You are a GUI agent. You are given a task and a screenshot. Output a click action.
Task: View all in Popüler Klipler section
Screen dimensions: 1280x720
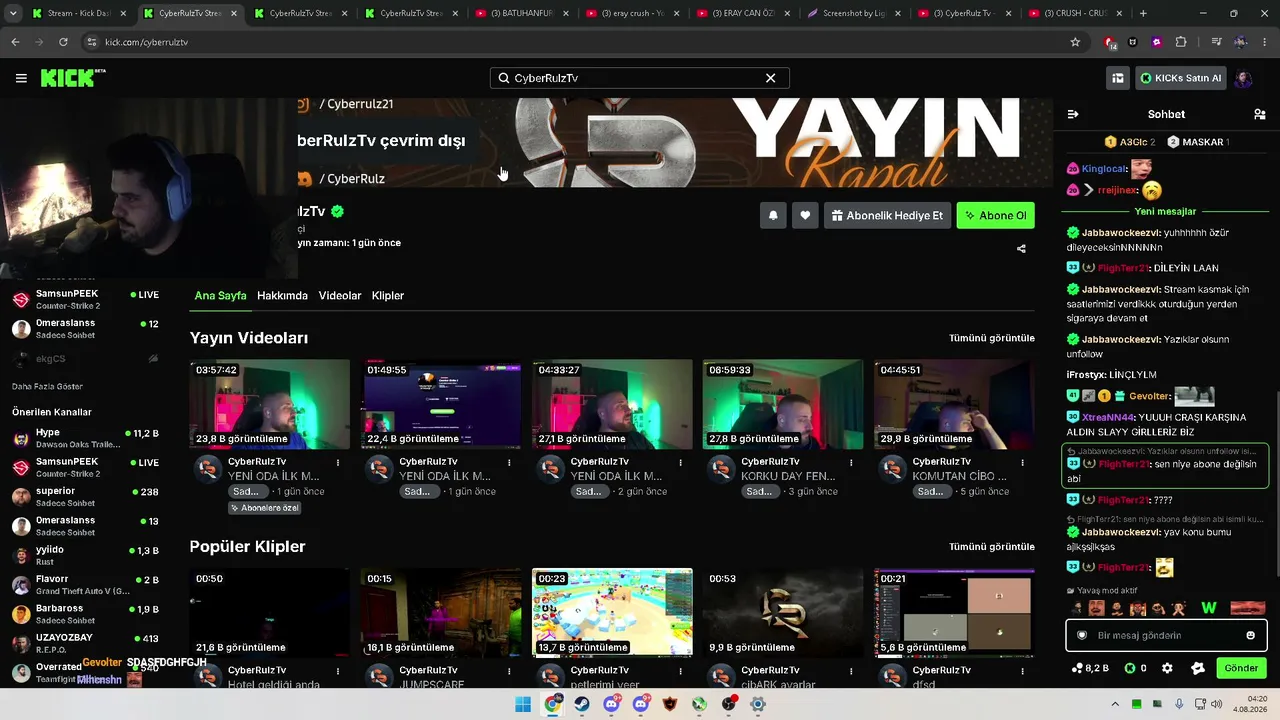coord(991,547)
